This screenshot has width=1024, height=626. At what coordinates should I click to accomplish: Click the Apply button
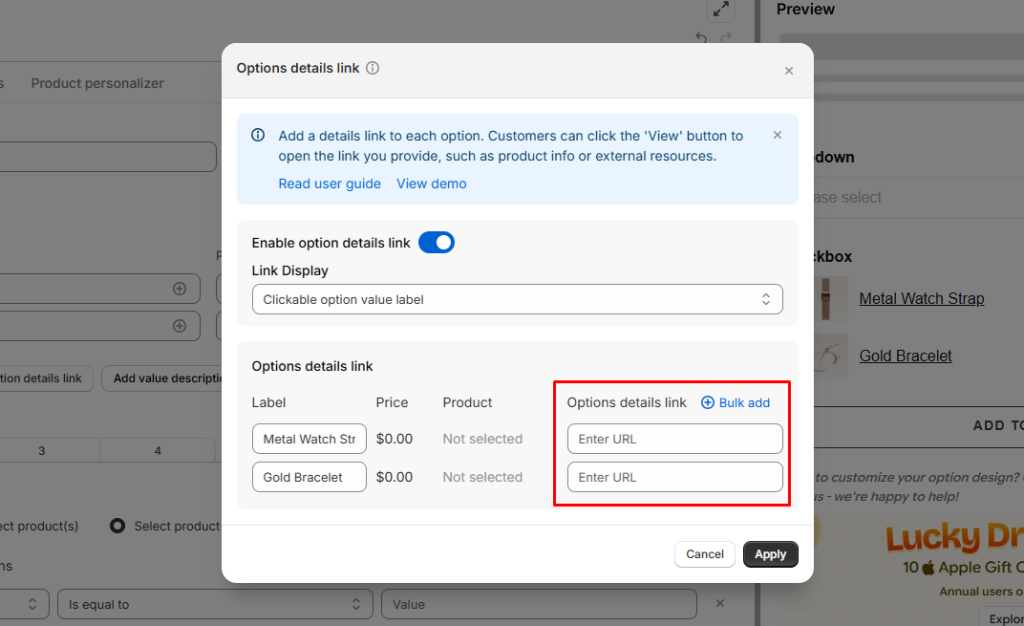click(x=770, y=554)
